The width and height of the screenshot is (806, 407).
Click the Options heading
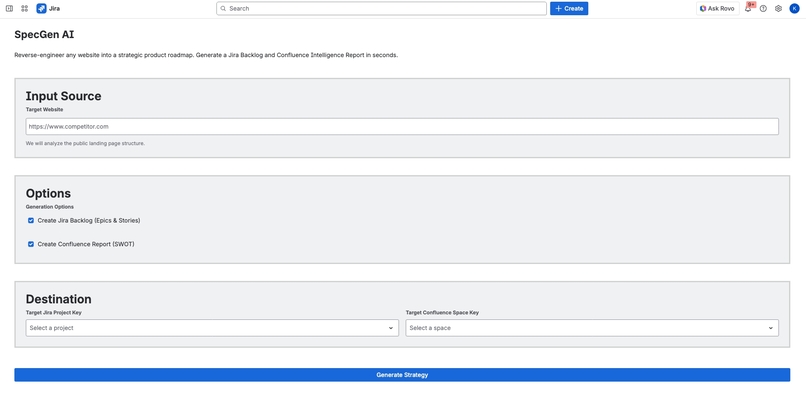(x=48, y=193)
